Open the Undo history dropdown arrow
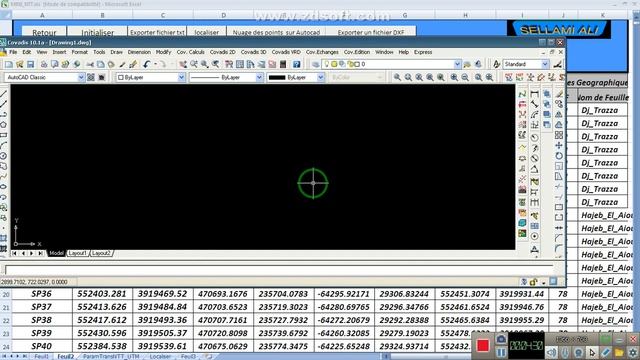 156,64
